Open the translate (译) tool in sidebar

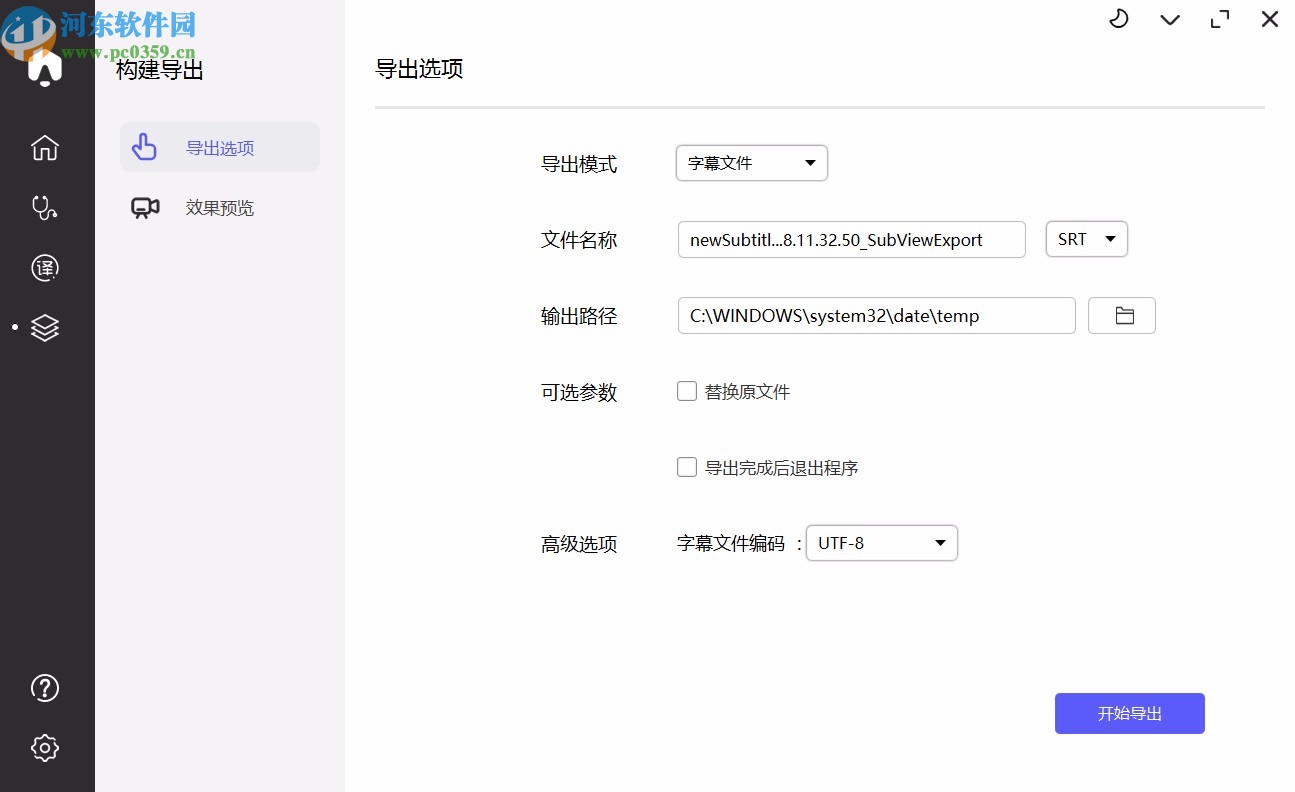45,268
